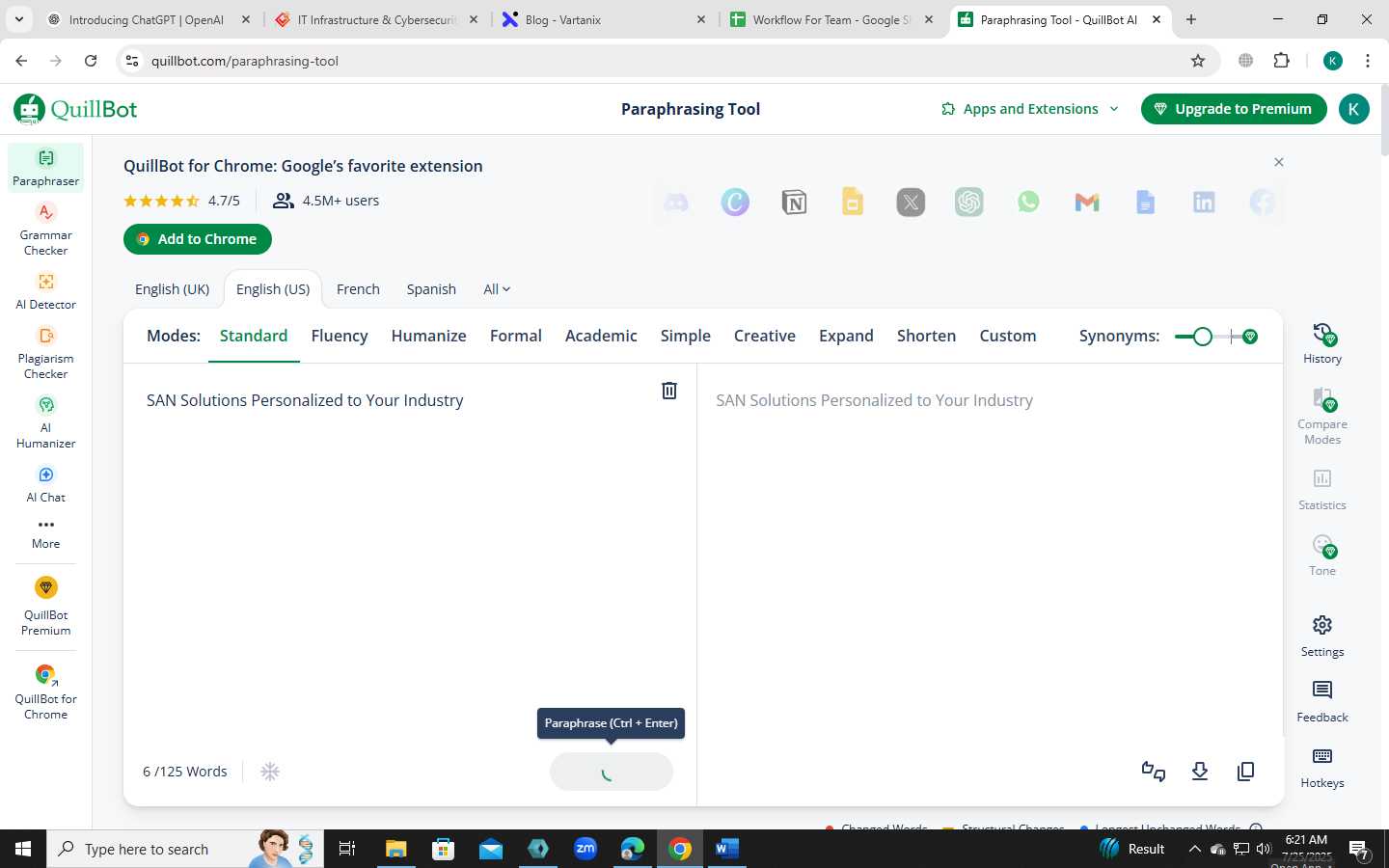The height and width of the screenshot is (868, 1389).
Task: Choose the Shorten mode
Action: [x=926, y=336]
